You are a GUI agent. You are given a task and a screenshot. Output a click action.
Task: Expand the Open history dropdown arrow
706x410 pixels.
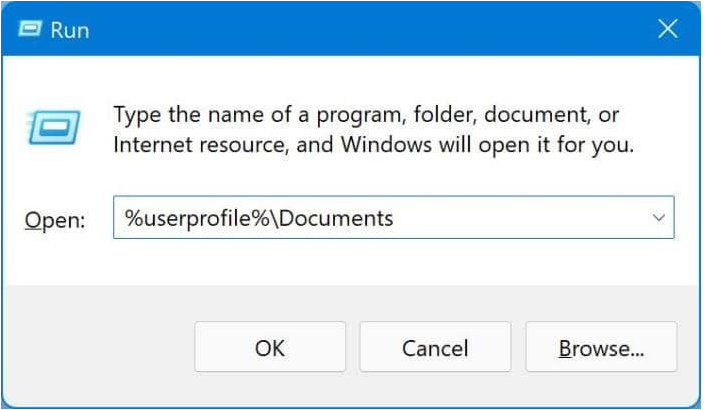658,217
